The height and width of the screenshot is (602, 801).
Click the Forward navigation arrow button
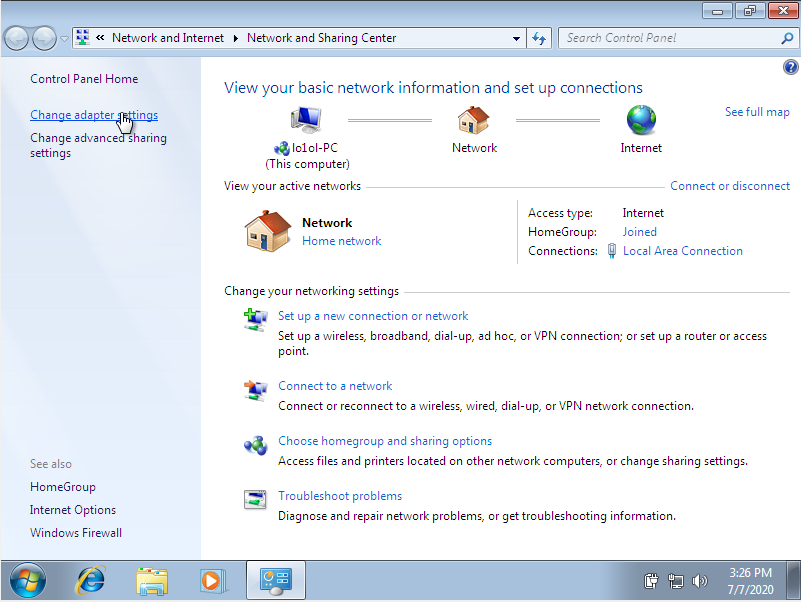(x=44, y=38)
